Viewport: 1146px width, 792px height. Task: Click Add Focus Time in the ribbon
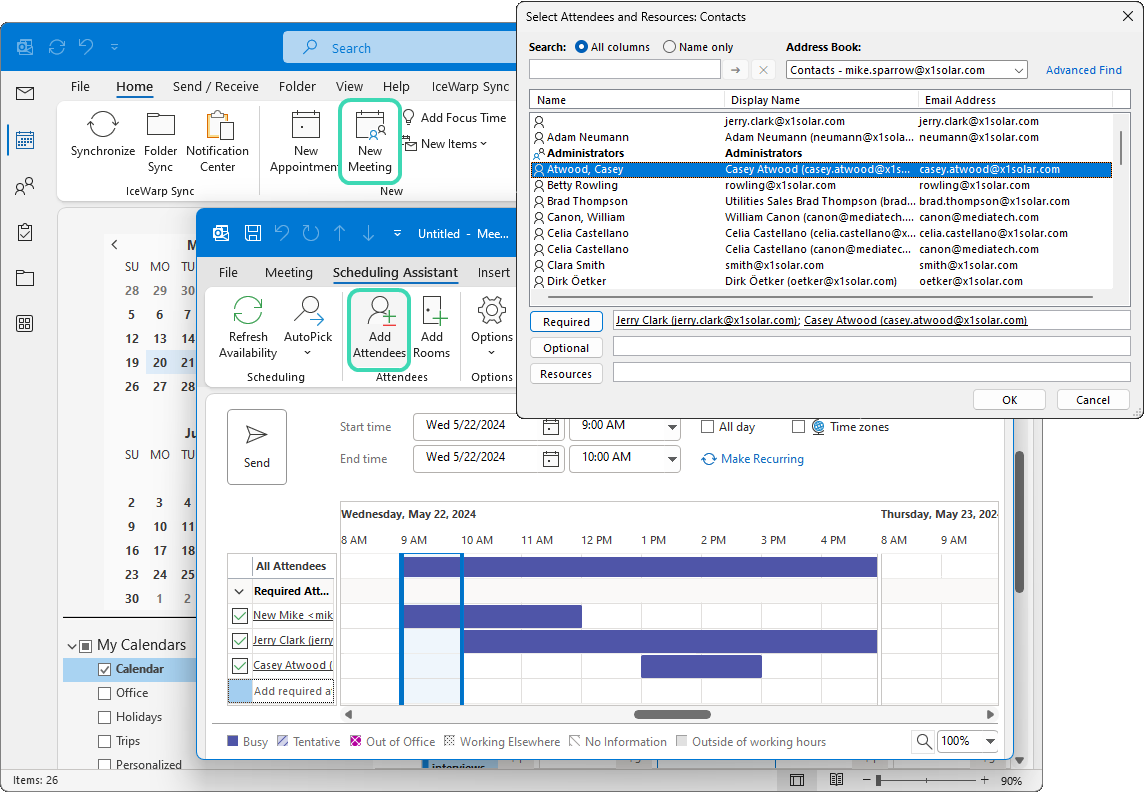pos(455,118)
